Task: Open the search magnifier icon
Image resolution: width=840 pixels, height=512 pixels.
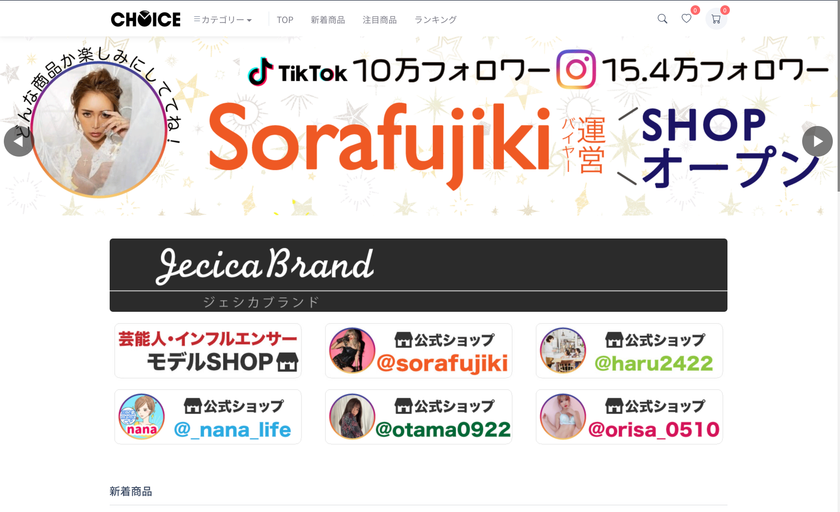Action: [662, 19]
